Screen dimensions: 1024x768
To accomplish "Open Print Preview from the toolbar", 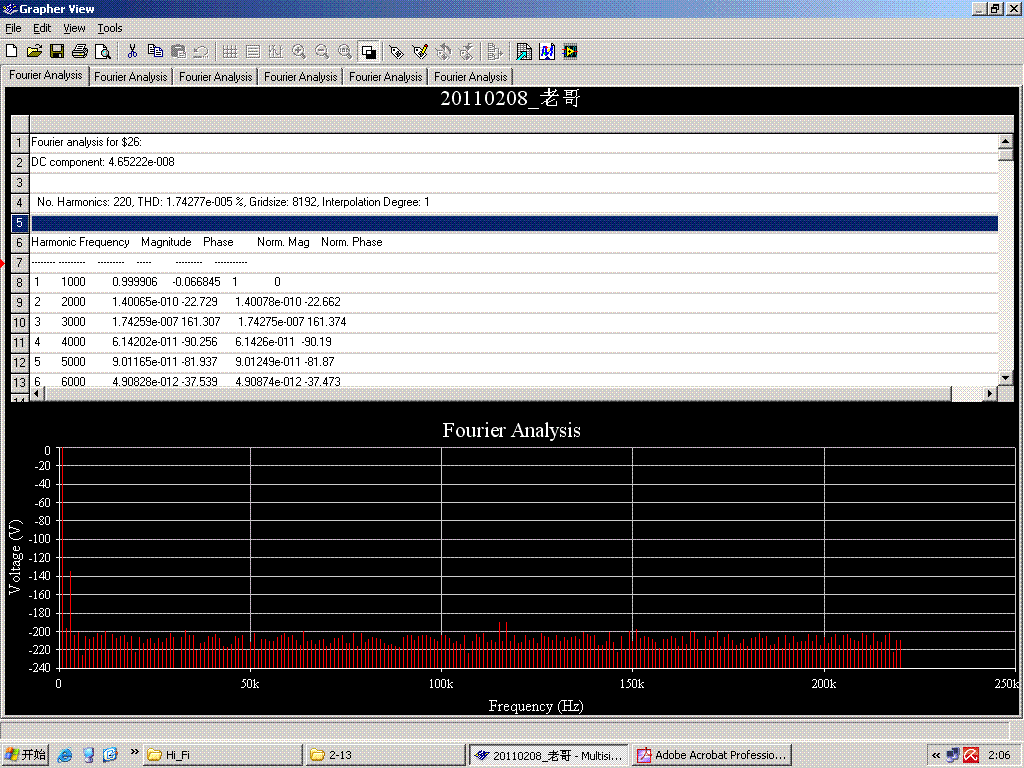I will click(x=102, y=51).
